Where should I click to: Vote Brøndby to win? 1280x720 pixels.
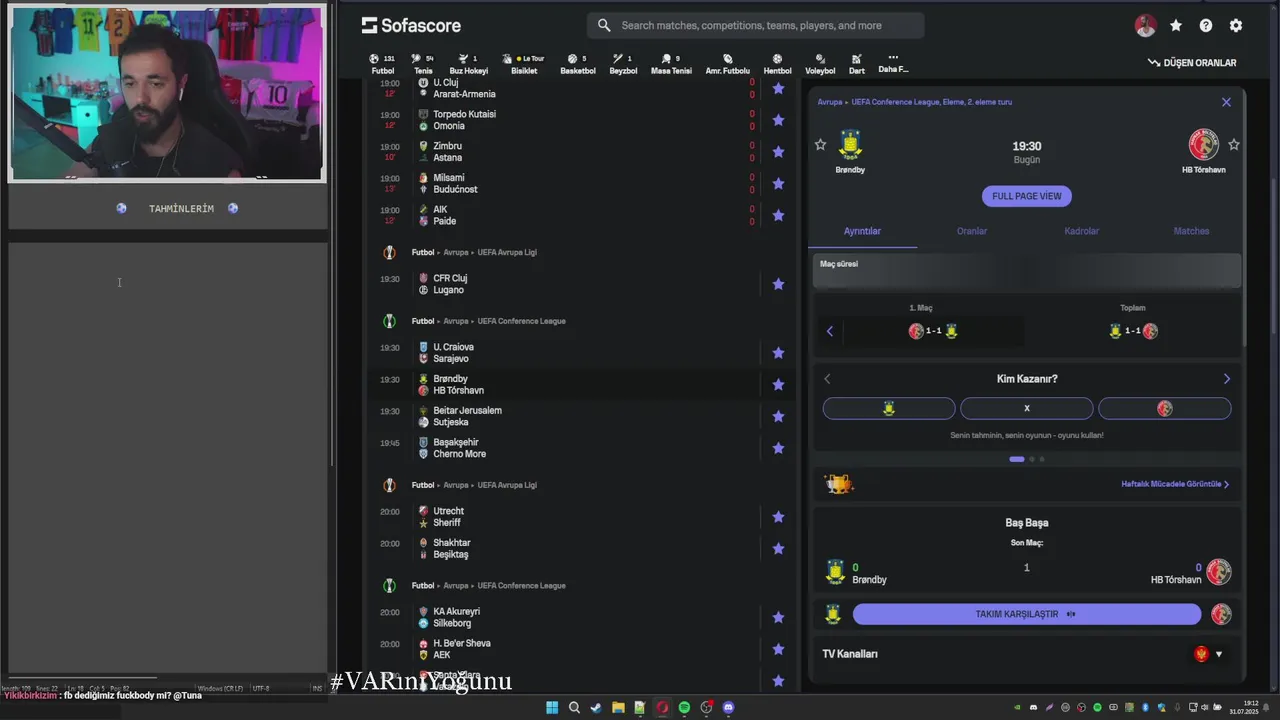pyautogui.click(x=888, y=408)
